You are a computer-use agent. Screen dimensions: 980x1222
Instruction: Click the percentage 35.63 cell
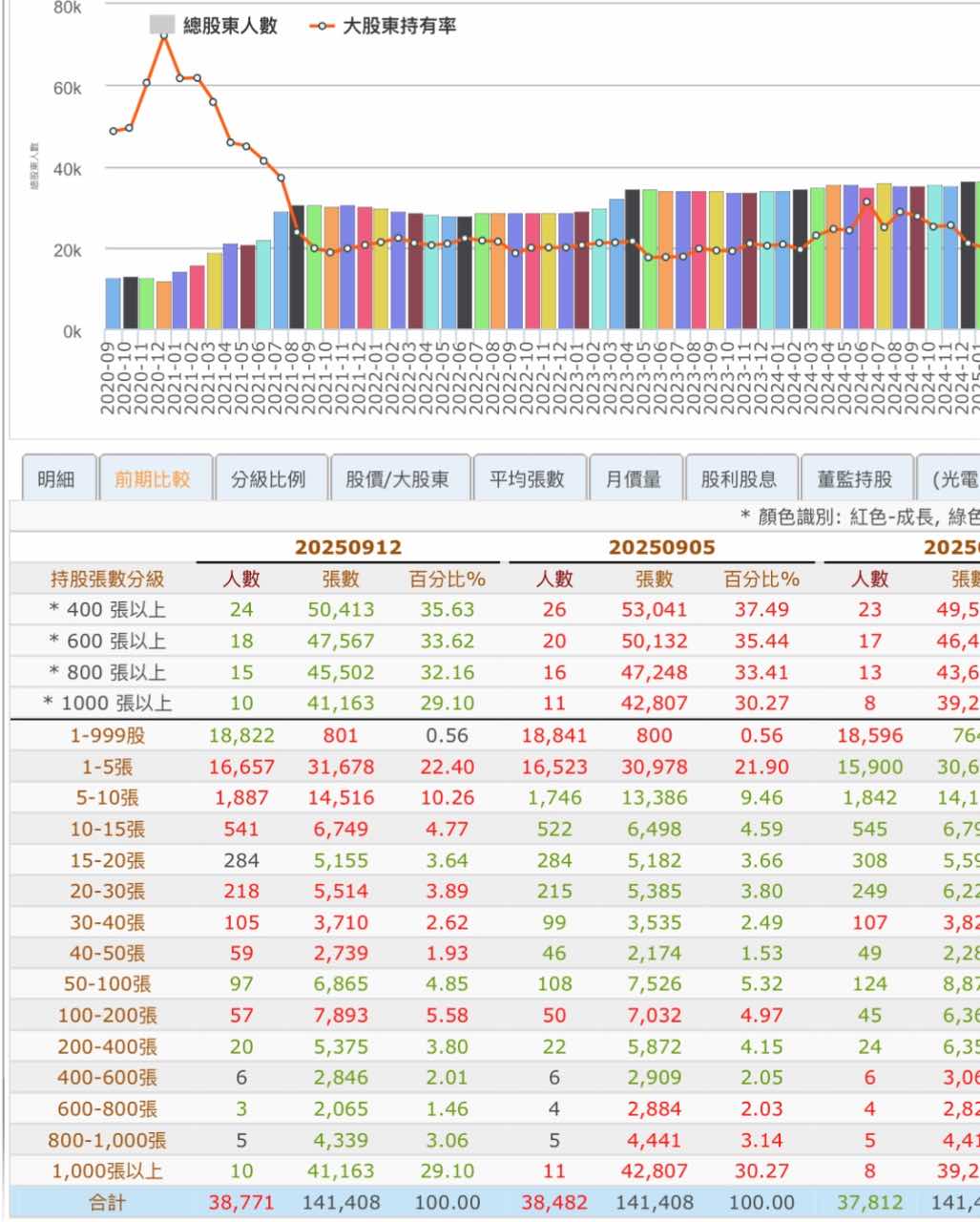448,609
